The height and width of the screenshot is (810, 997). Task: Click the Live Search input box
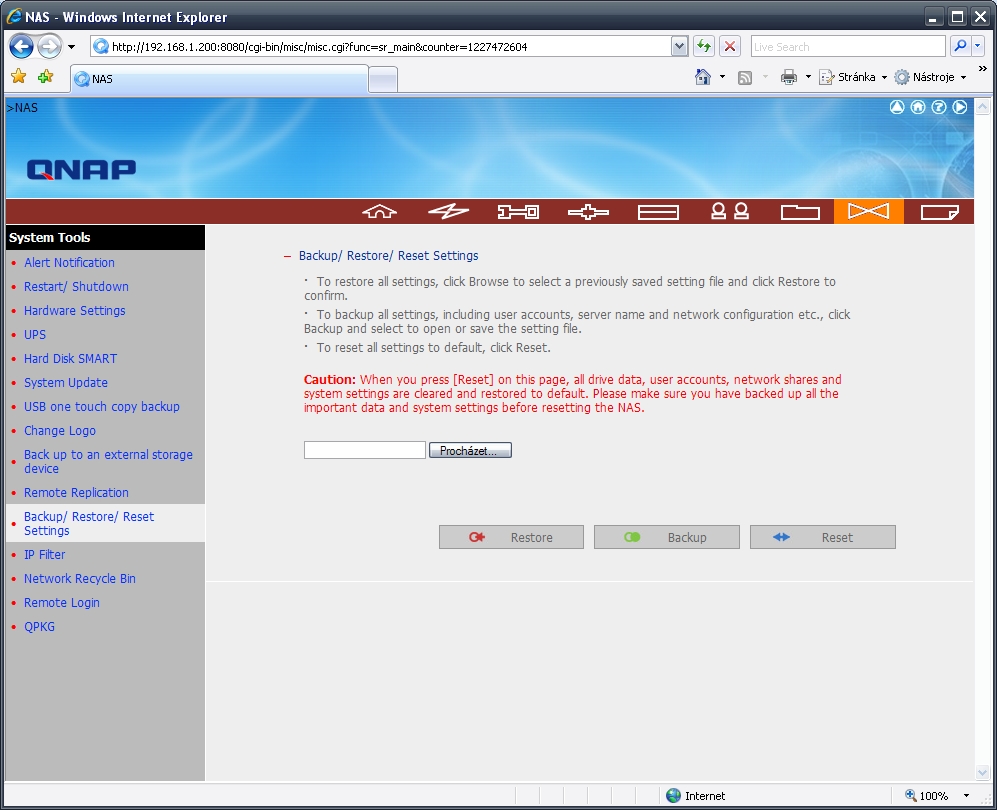[x=848, y=46]
